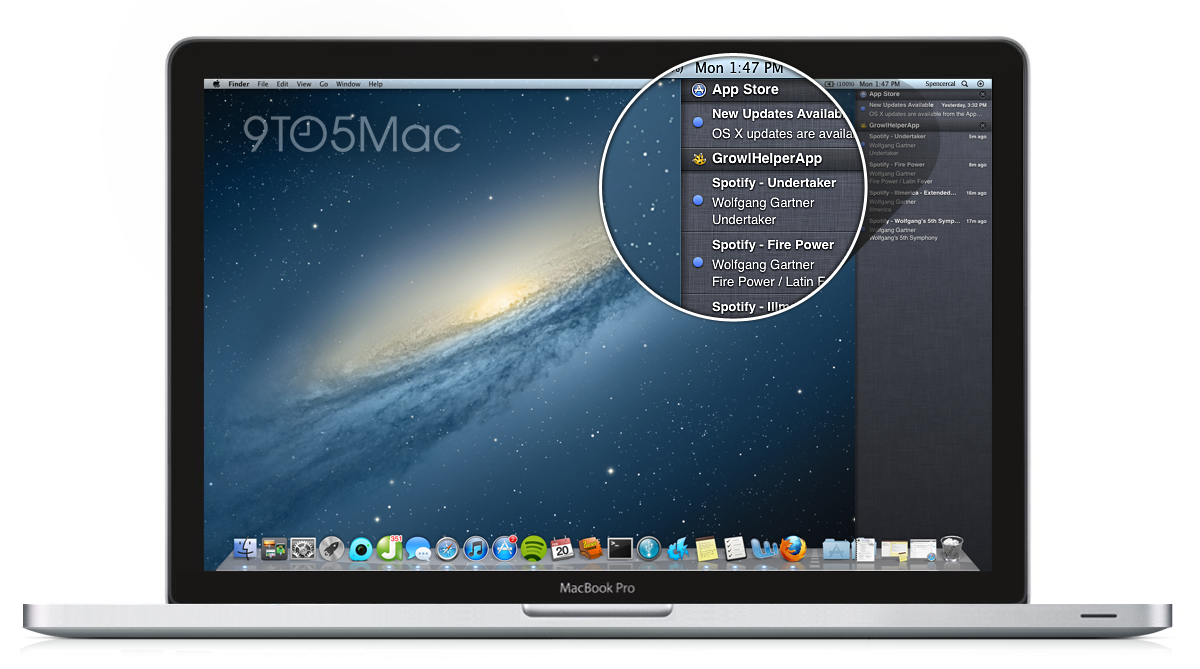Image resolution: width=1200 pixels, height=669 pixels.
Task: Open the Window menu
Action: 348,83
